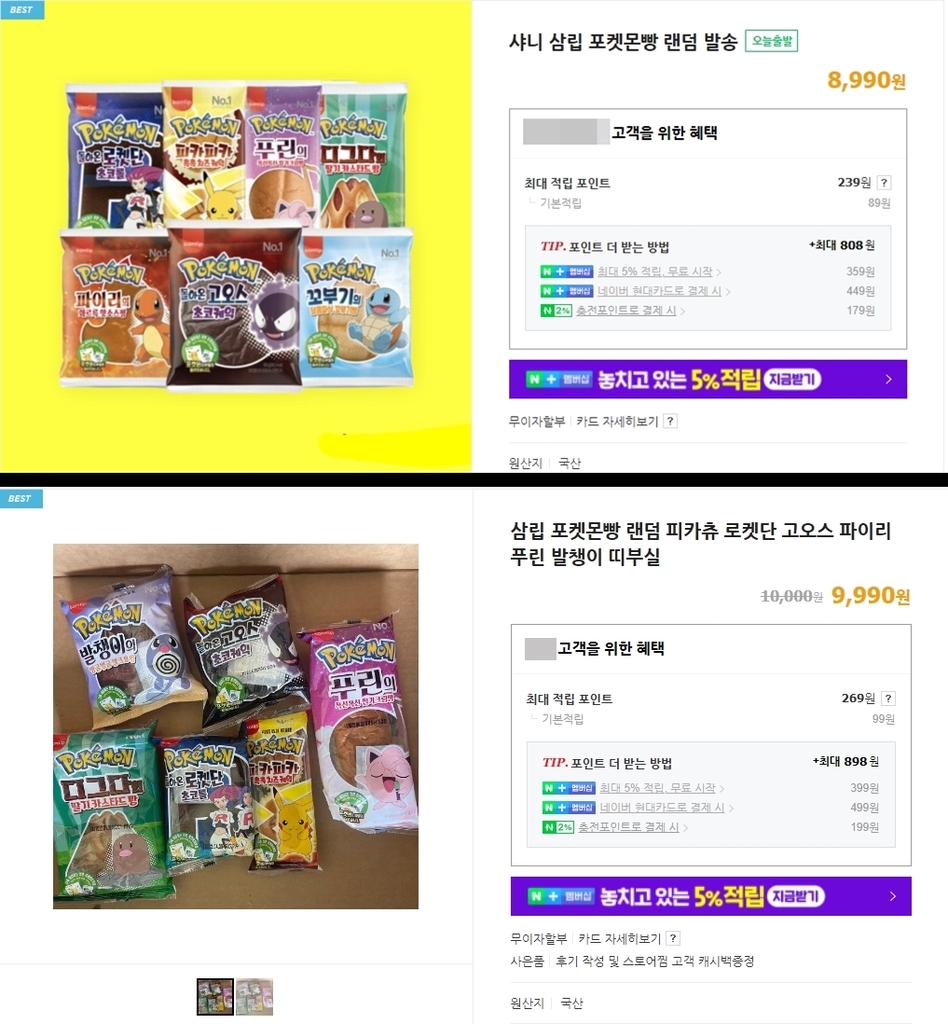Click 지금받기 button on the bottom banner
The image size is (948, 1024).
coord(796,897)
